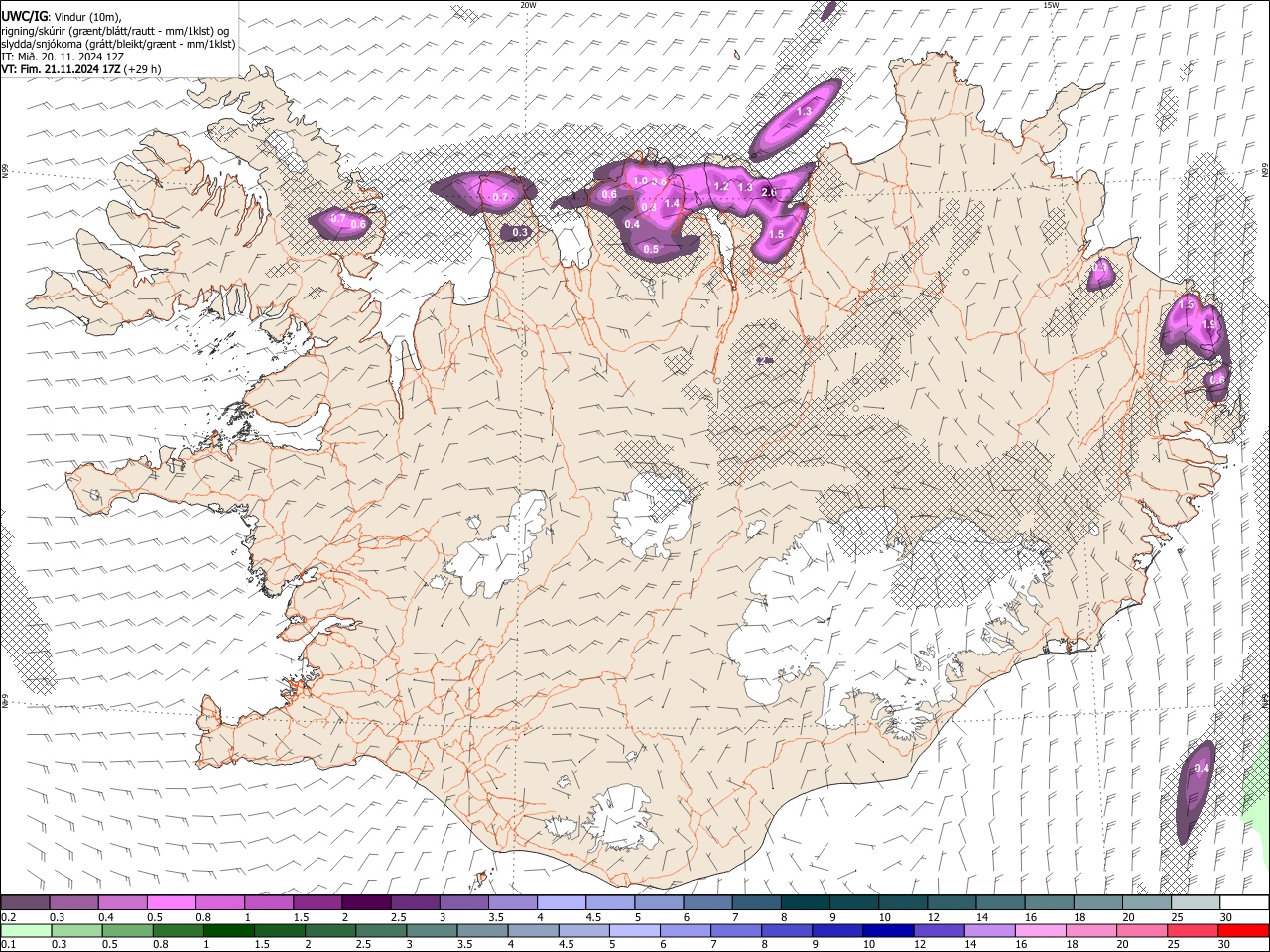This screenshot has height=952, width=1270.
Task: Pick the violet 12 swatch in the rain scale
Action: [939, 930]
